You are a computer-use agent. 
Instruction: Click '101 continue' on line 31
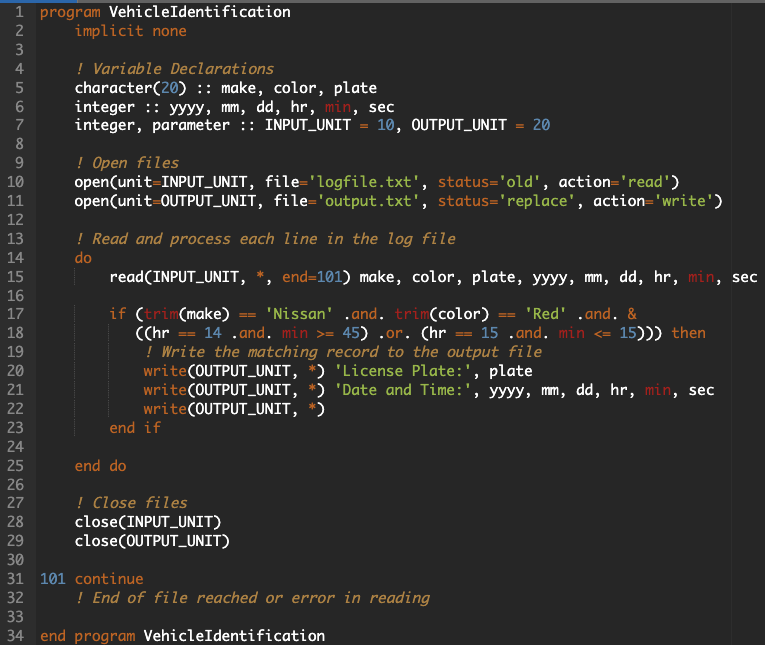coord(92,579)
